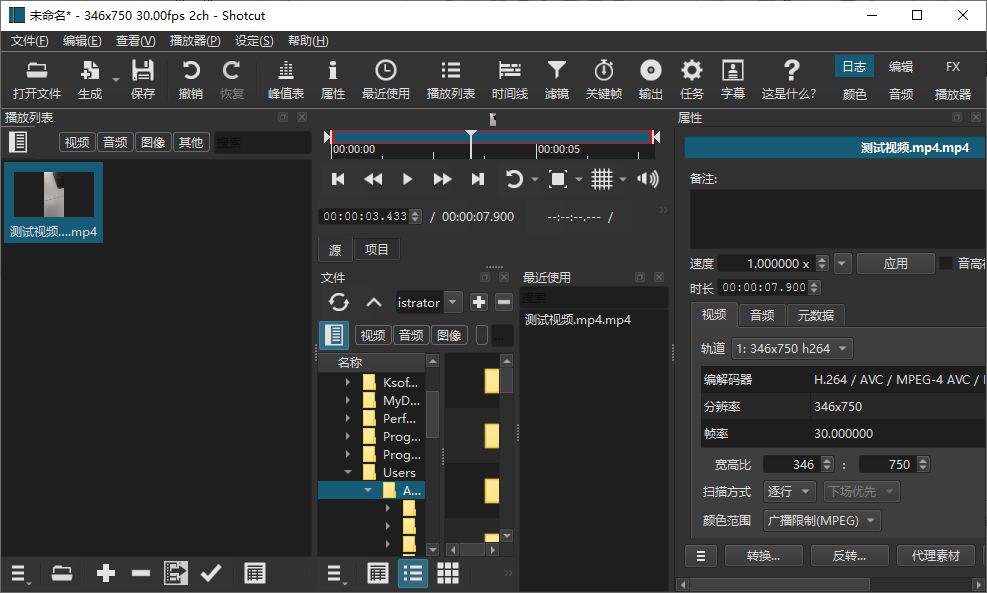Go up one folder in Files panel
The width and height of the screenshot is (987, 593).
[x=374, y=303]
